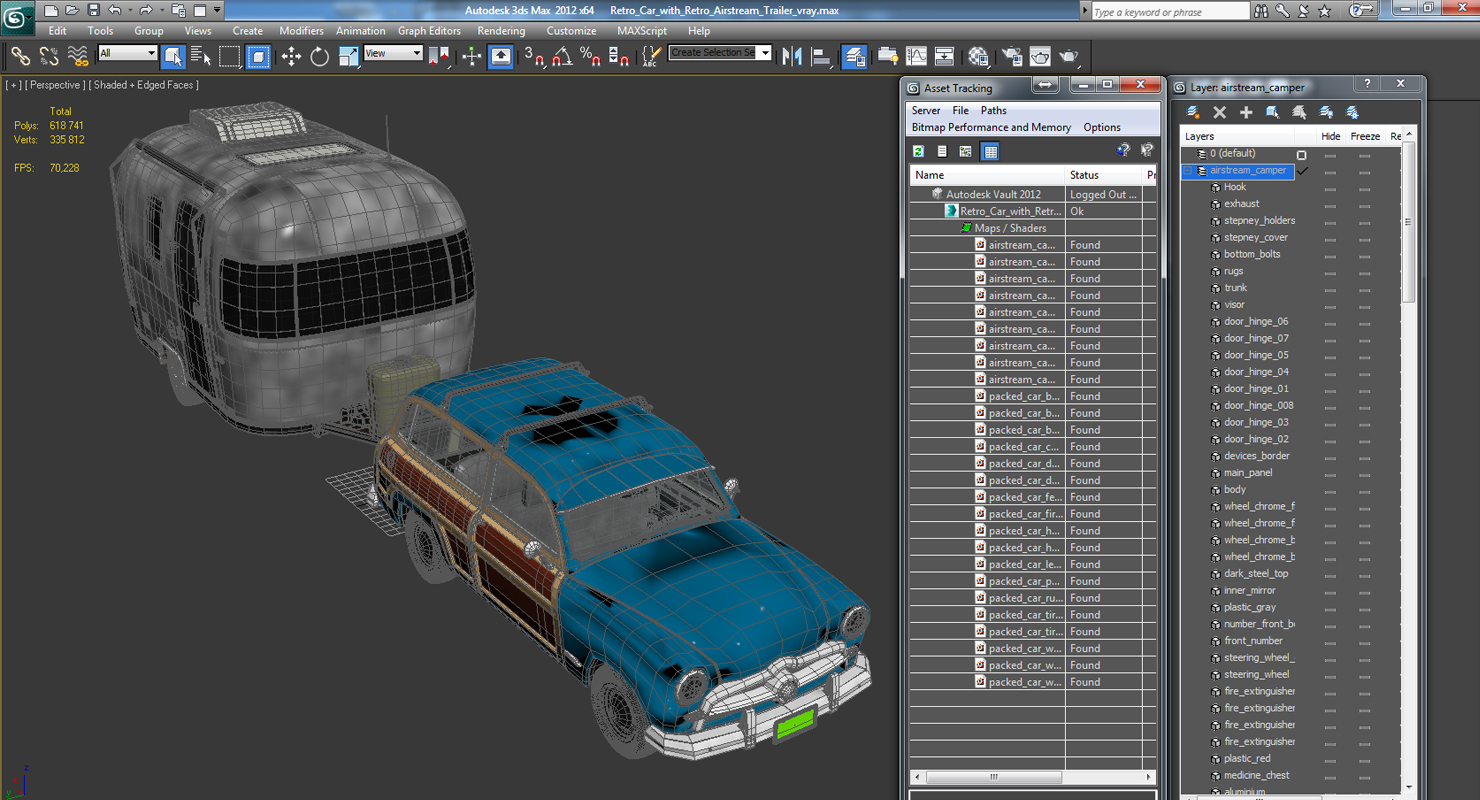Click Select Highlighted Objects and Layers icon

(1272, 112)
